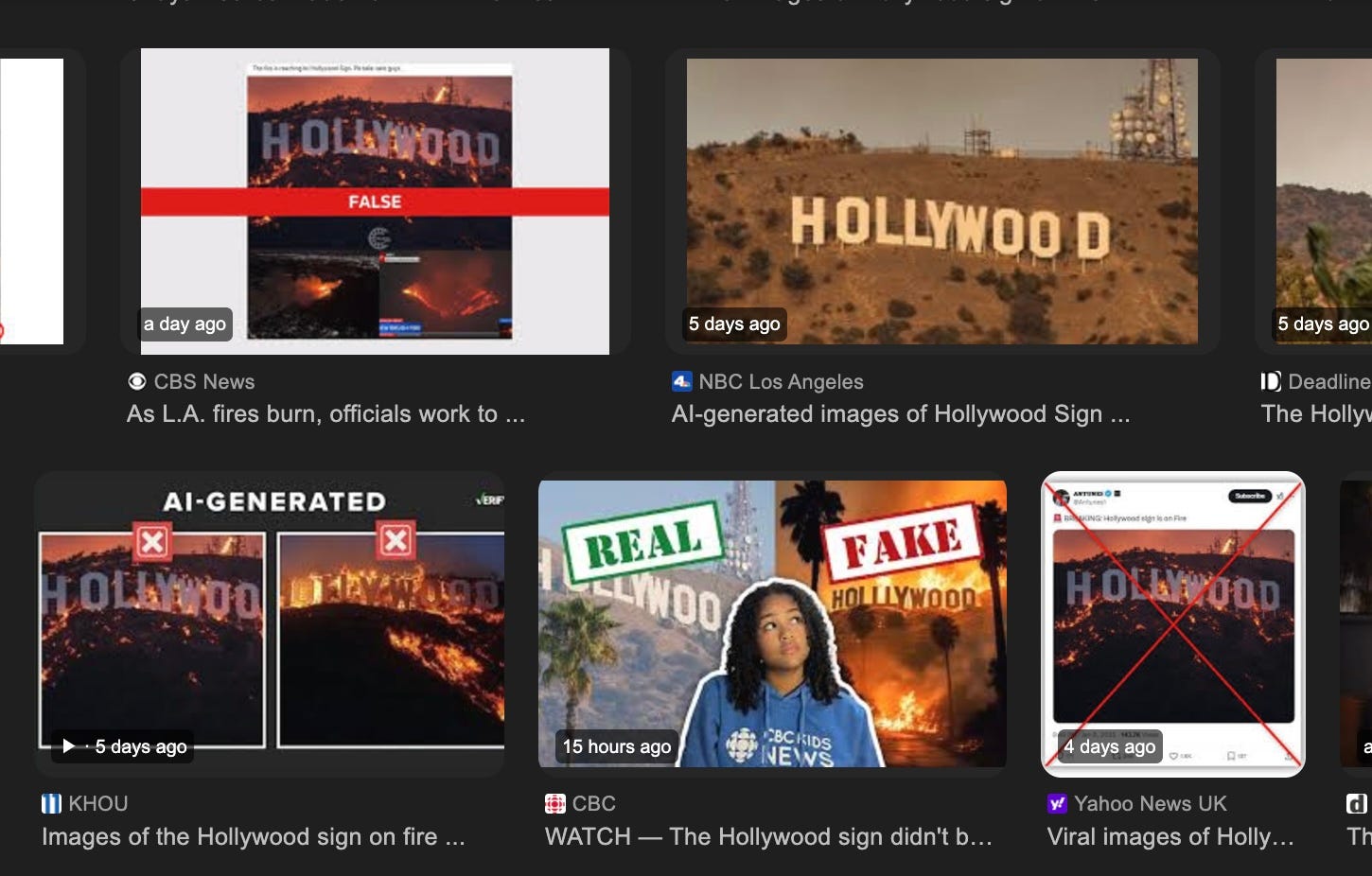This screenshot has height=876, width=1372.
Task: Click the '5 days ago' badge on Deadline image
Action: [x=1323, y=324]
